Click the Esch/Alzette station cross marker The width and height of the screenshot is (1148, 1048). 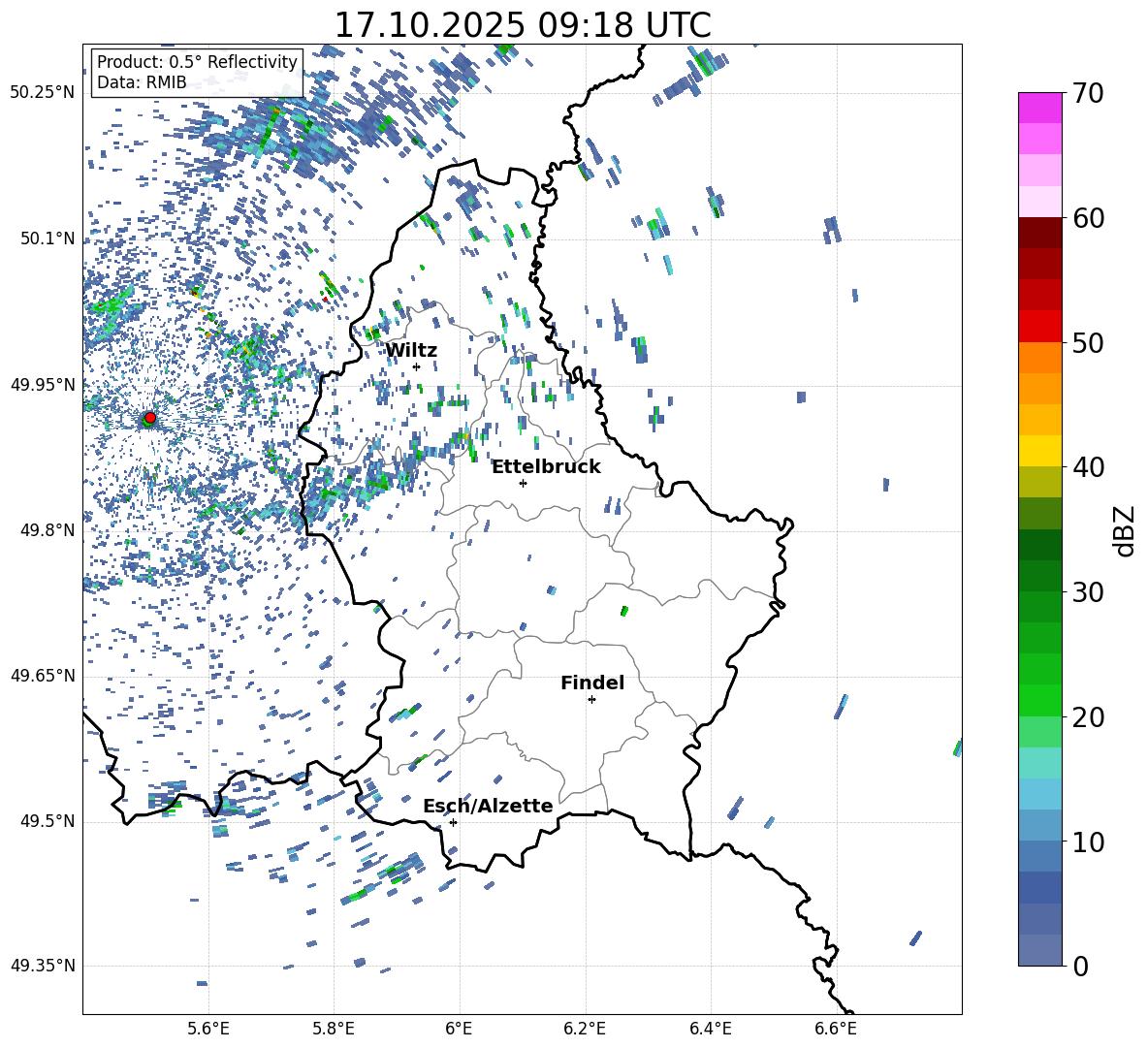[x=453, y=822]
